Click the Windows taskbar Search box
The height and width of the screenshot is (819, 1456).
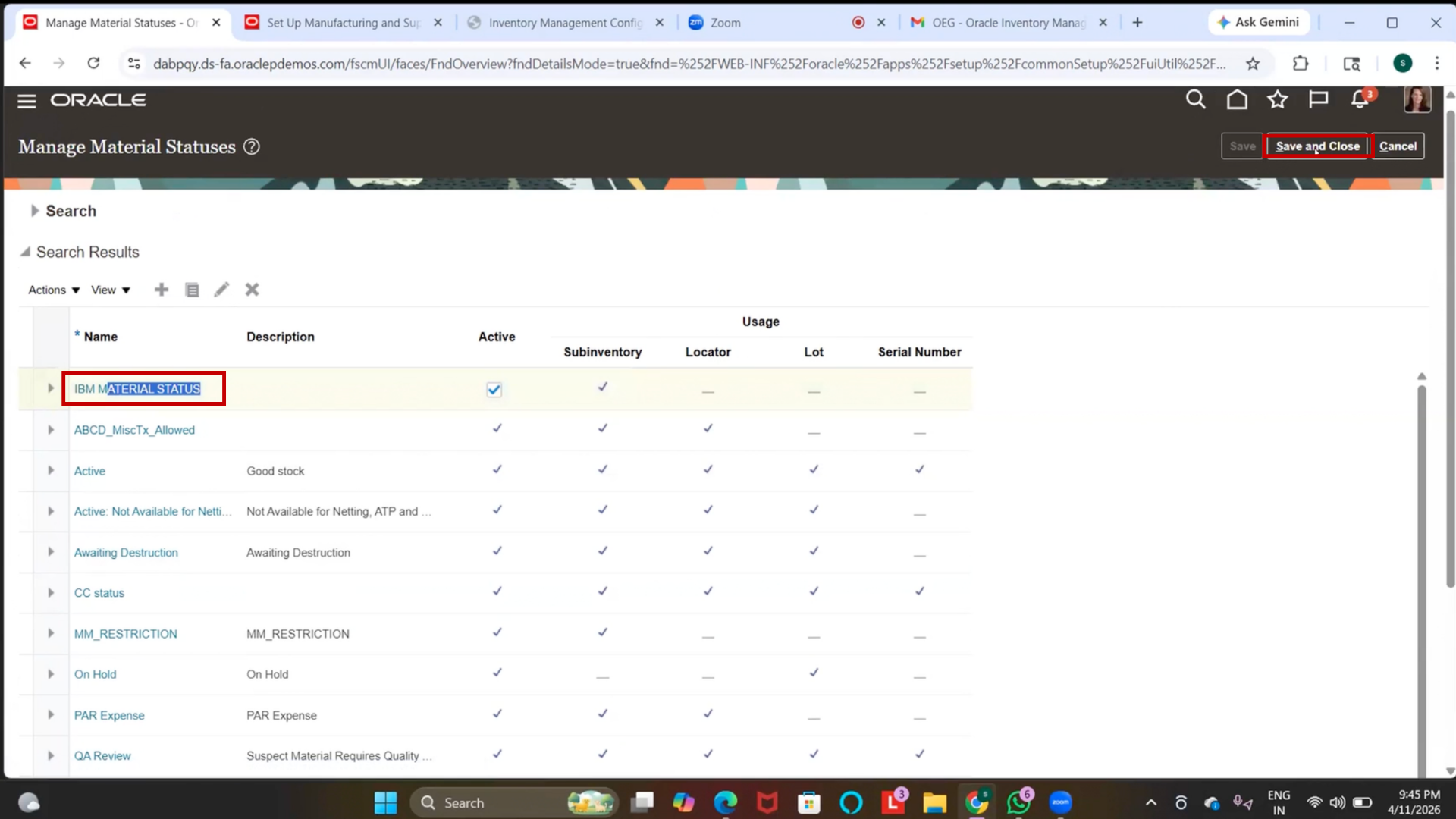pyautogui.click(x=514, y=802)
